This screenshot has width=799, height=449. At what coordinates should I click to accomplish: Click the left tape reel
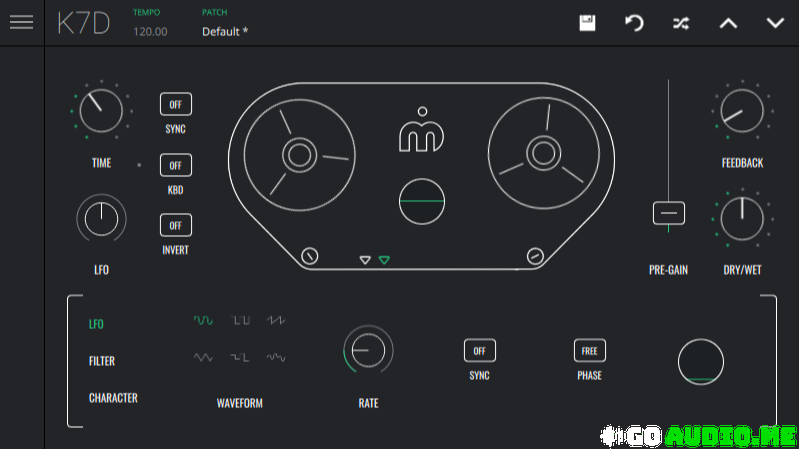(x=300, y=155)
